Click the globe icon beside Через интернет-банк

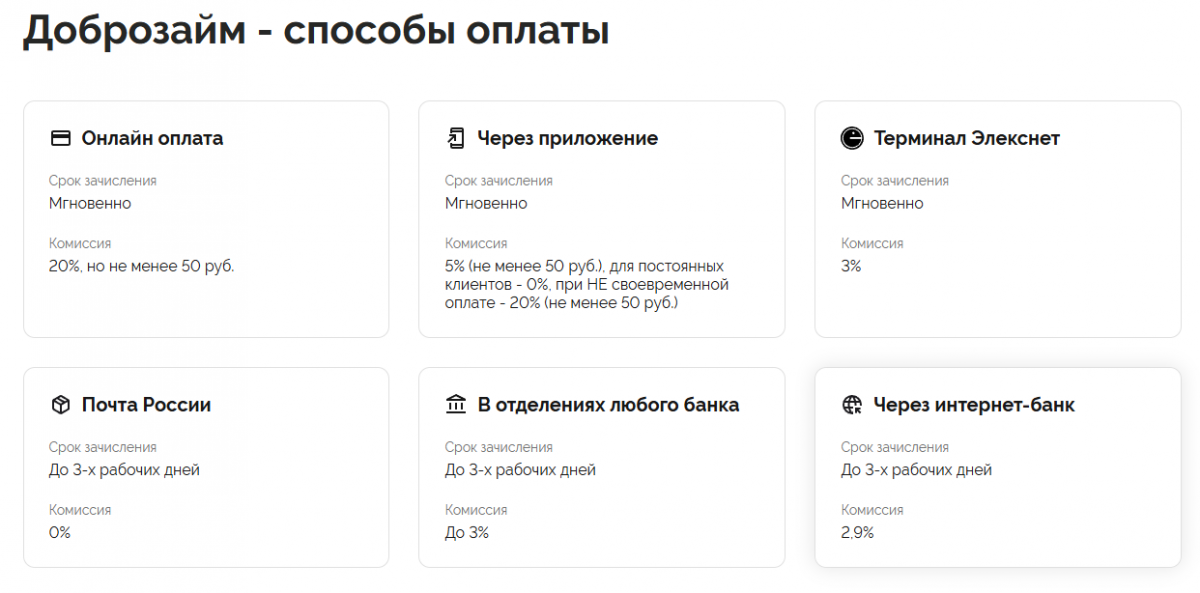[852, 405]
